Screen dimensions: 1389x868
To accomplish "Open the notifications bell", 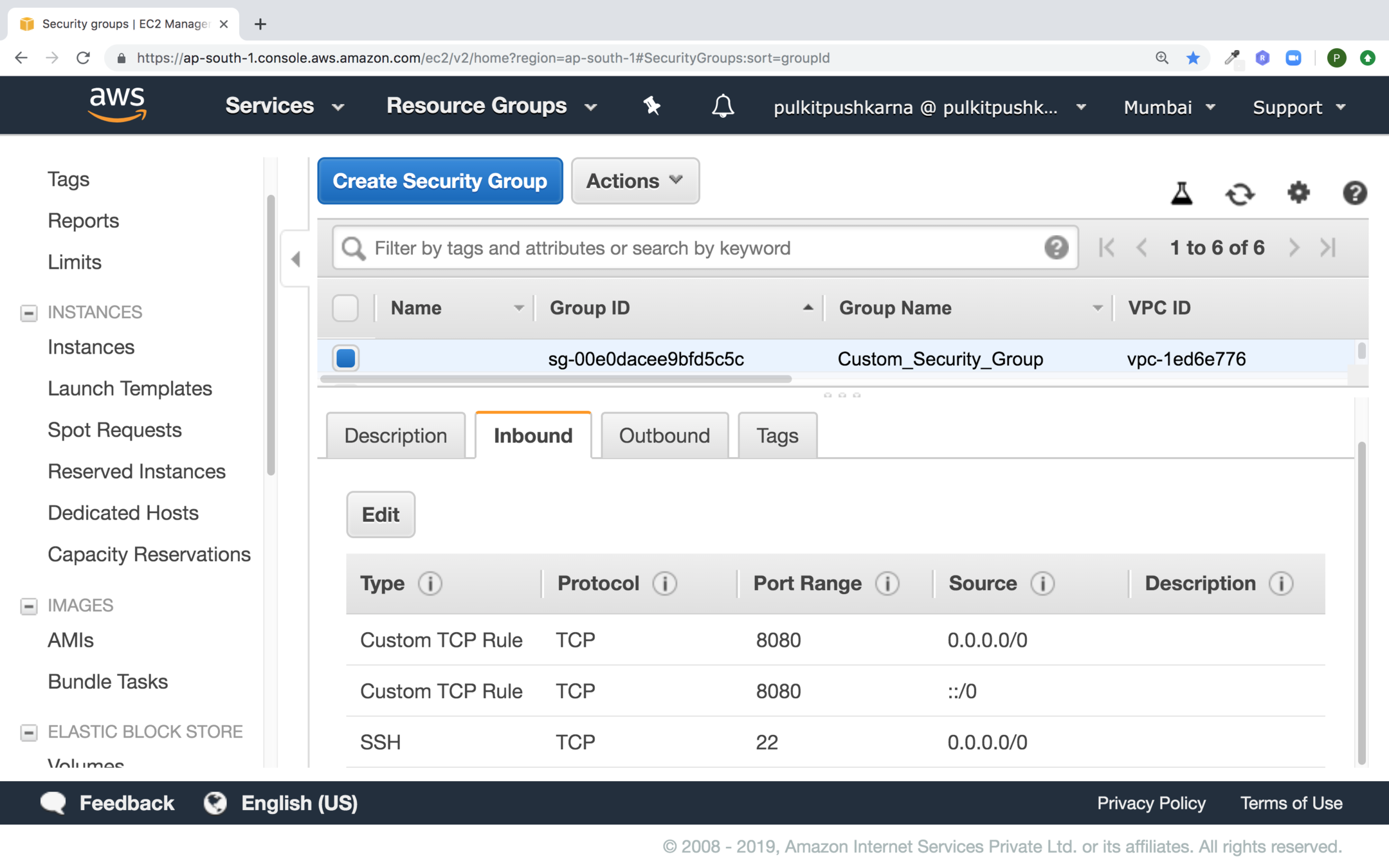I will [x=723, y=106].
